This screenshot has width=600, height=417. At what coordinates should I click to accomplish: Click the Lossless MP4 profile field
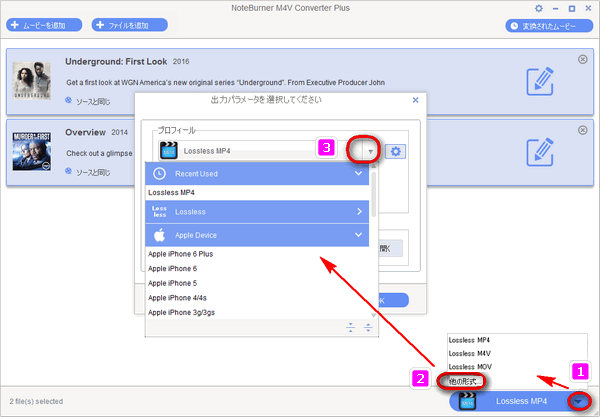(261, 151)
